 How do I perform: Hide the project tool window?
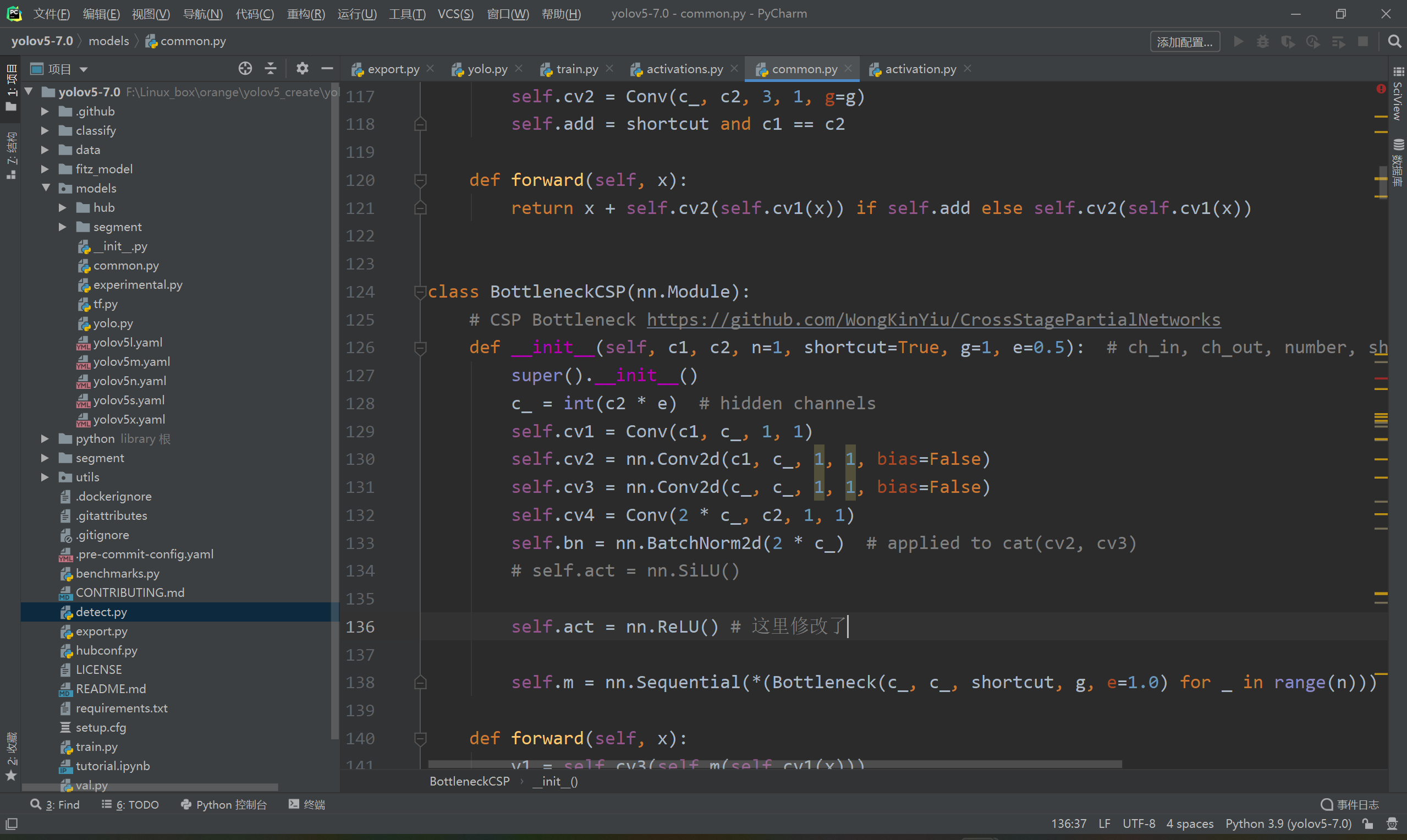pyautogui.click(x=327, y=69)
